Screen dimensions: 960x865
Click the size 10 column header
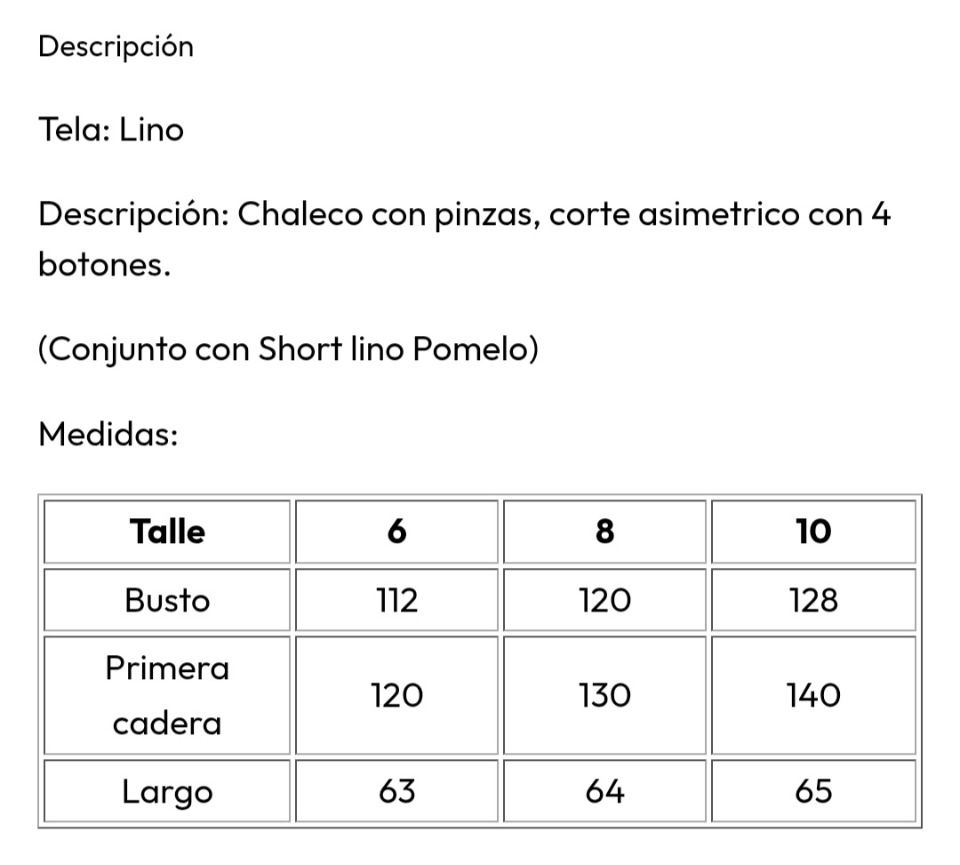(x=814, y=531)
